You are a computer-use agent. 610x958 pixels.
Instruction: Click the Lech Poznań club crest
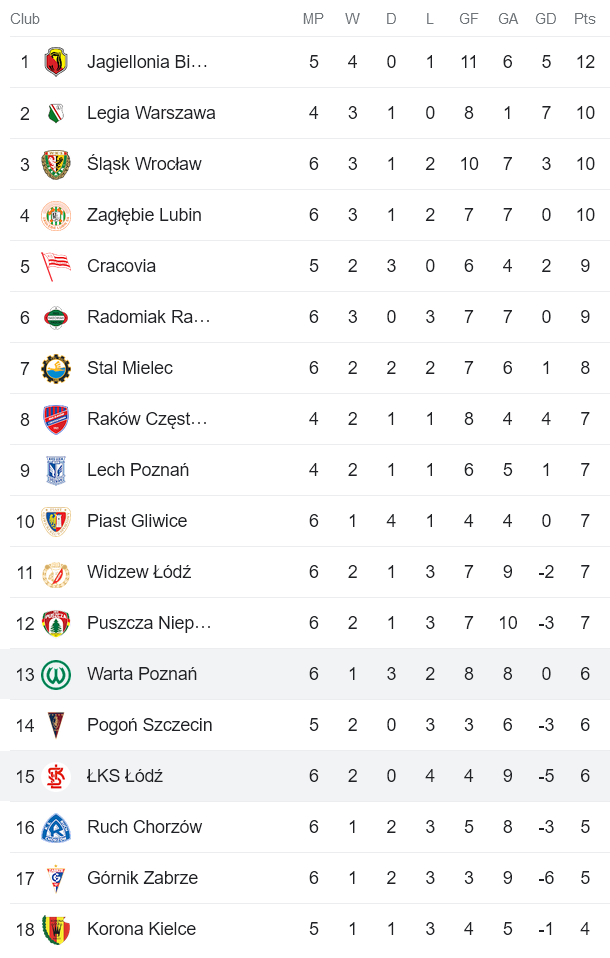tap(58, 469)
